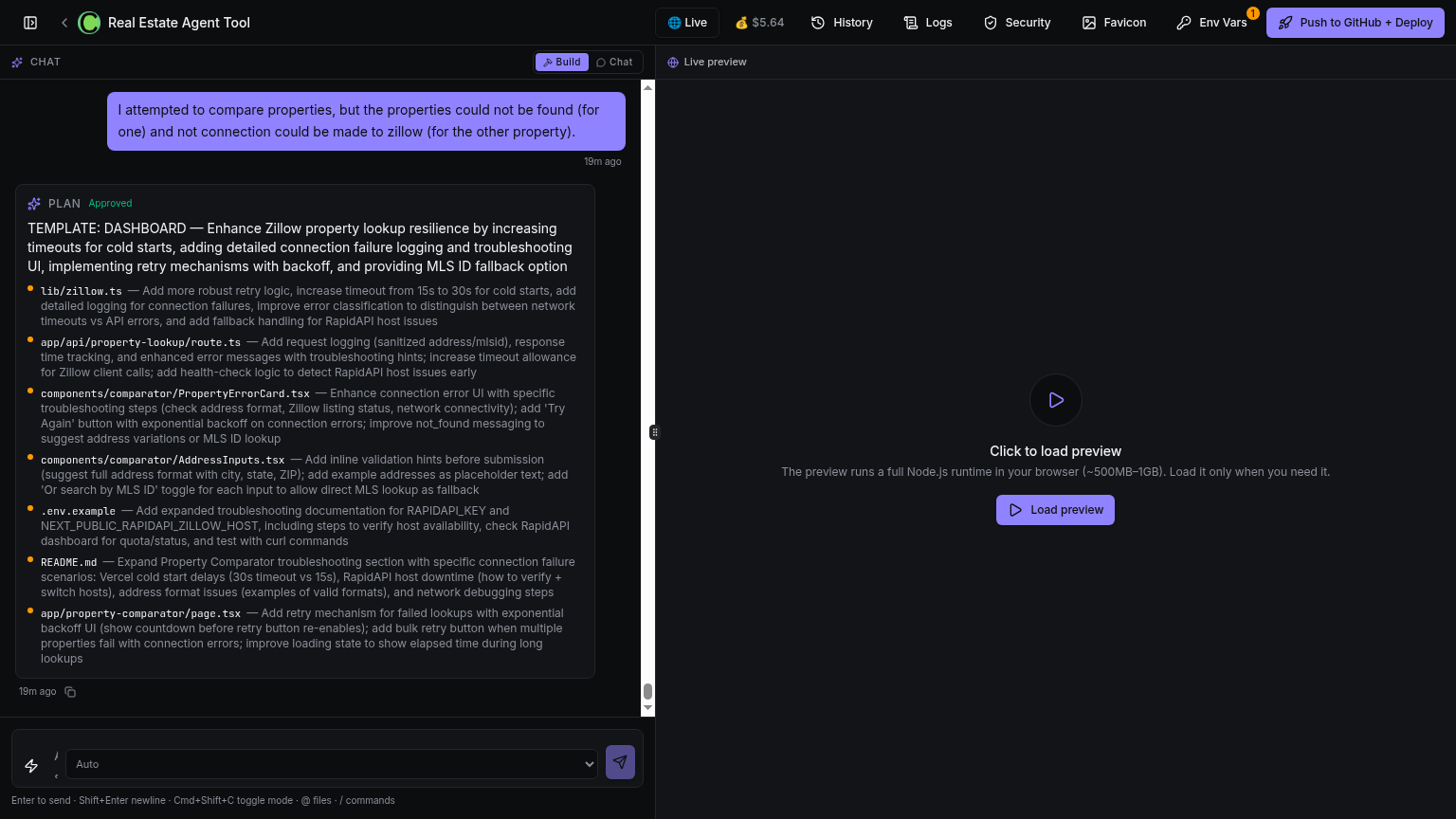Click the clock icon for History
This screenshot has height=819, width=1456.
pyautogui.click(x=818, y=23)
